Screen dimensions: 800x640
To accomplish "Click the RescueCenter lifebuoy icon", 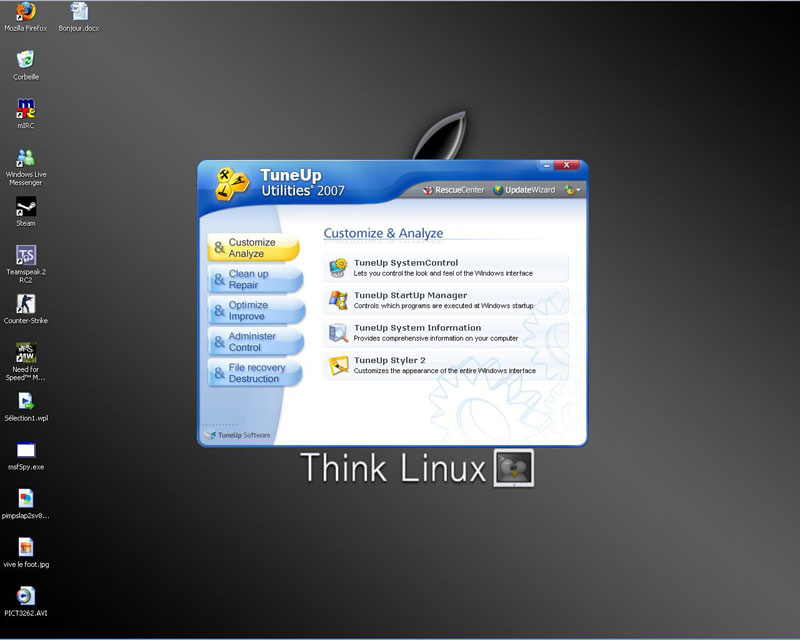I will tap(428, 190).
